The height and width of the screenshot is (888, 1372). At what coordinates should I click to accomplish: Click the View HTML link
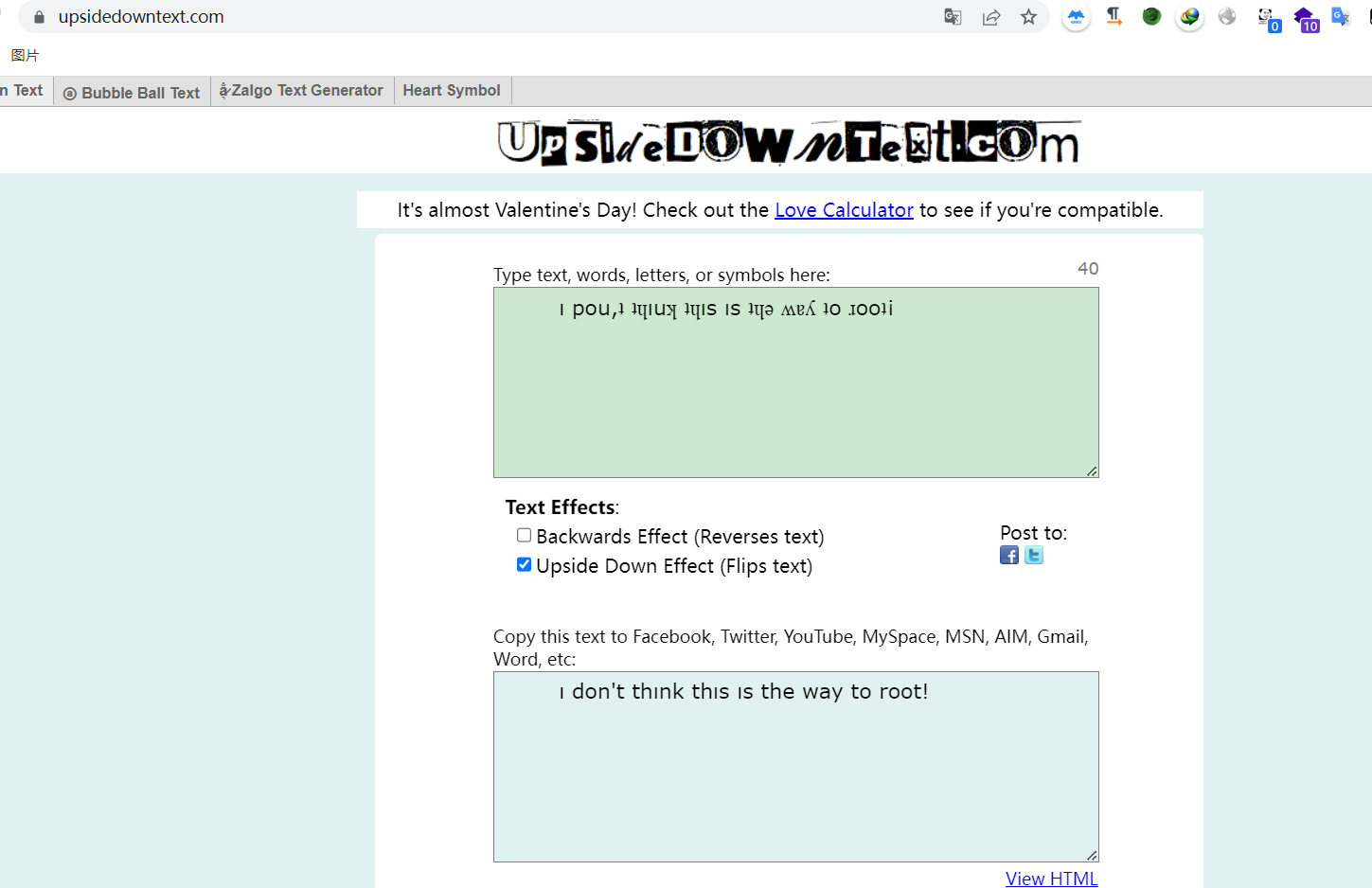click(x=1051, y=879)
